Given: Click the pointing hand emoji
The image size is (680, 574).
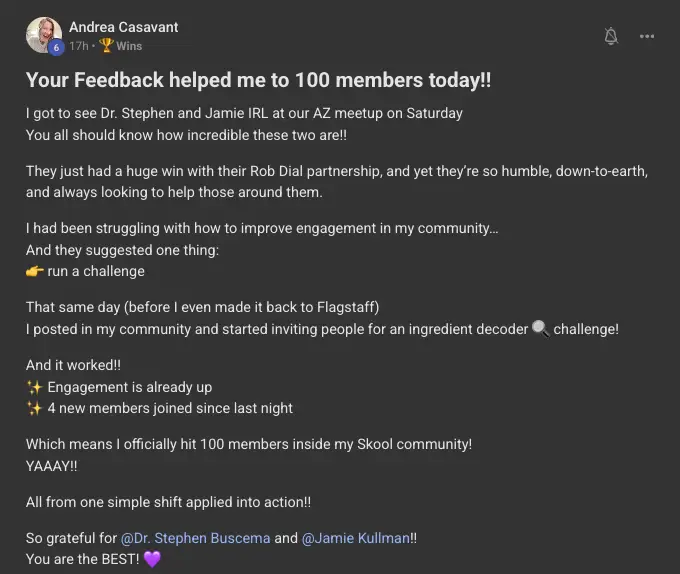Looking at the screenshot, I should tap(34, 271).
